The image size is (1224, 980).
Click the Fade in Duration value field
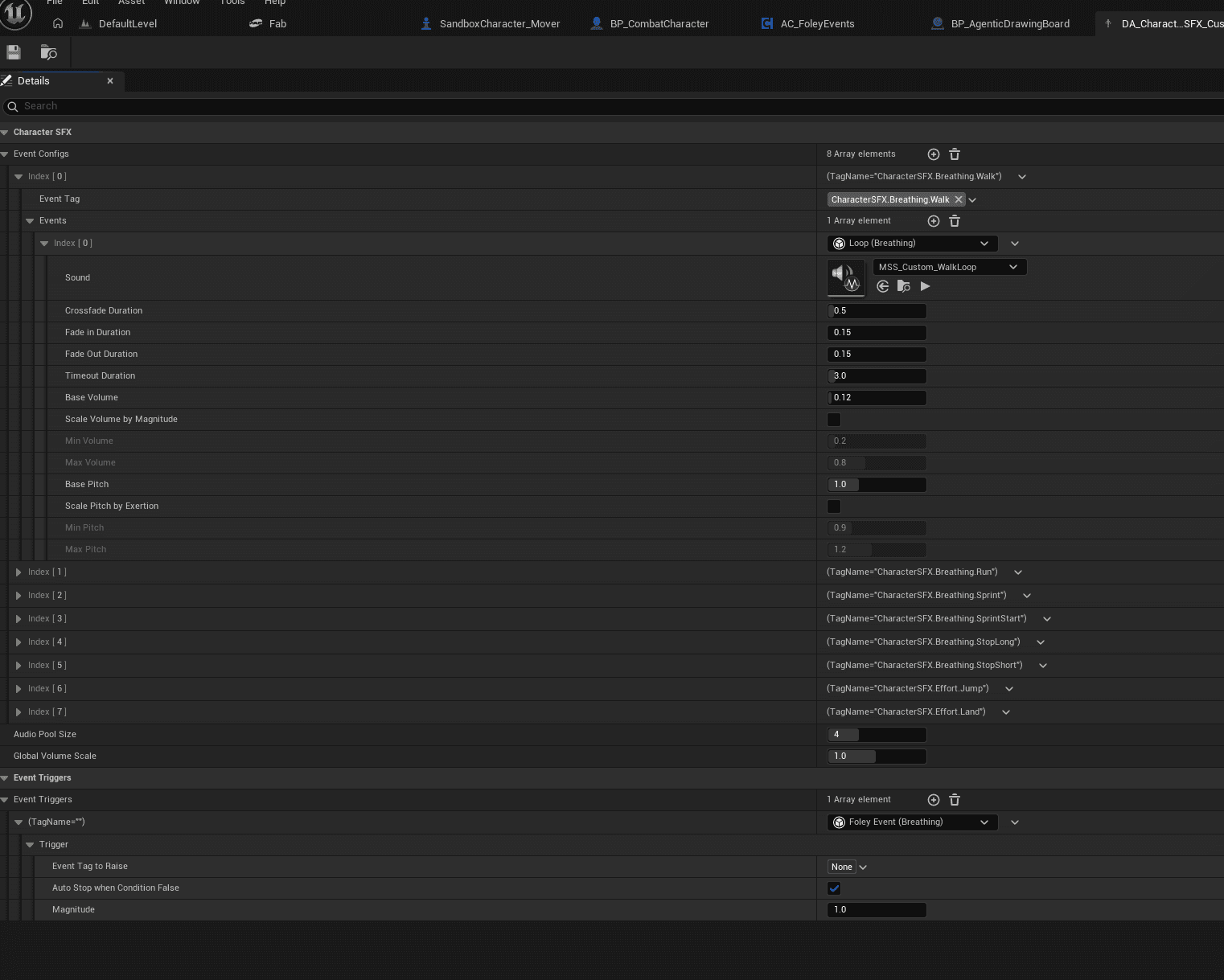pos(877,333)
